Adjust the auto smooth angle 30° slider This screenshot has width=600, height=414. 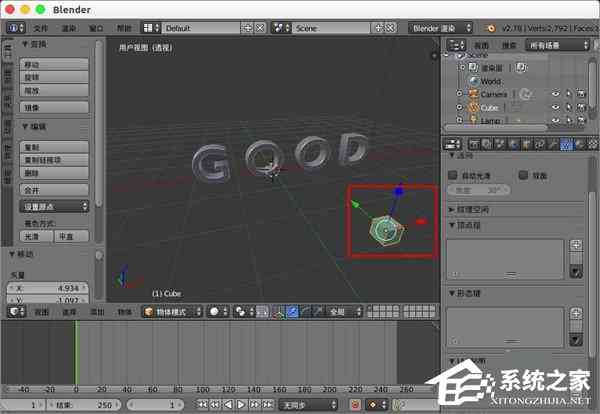point(478,190)
